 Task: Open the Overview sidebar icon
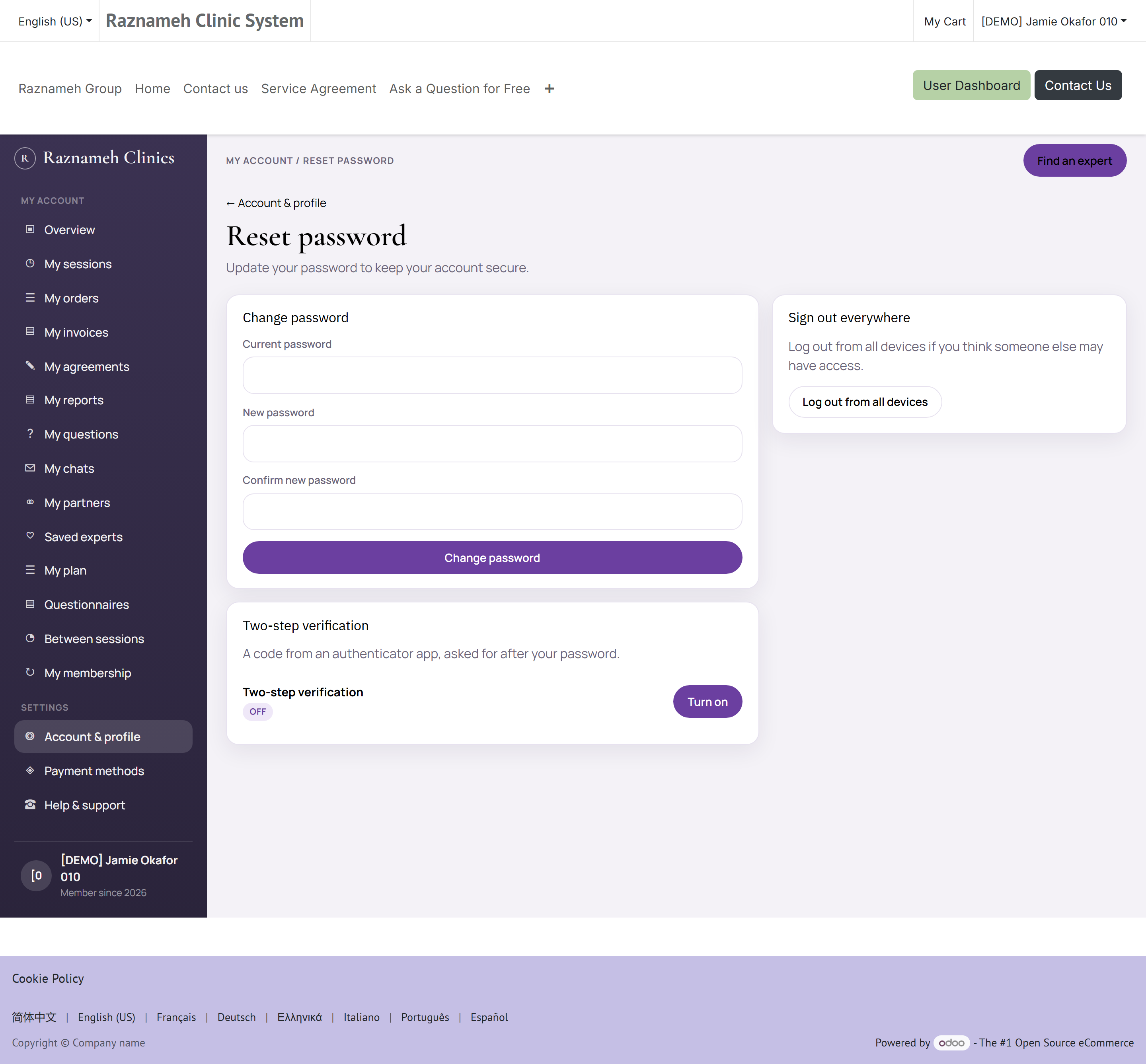point(30,229)
